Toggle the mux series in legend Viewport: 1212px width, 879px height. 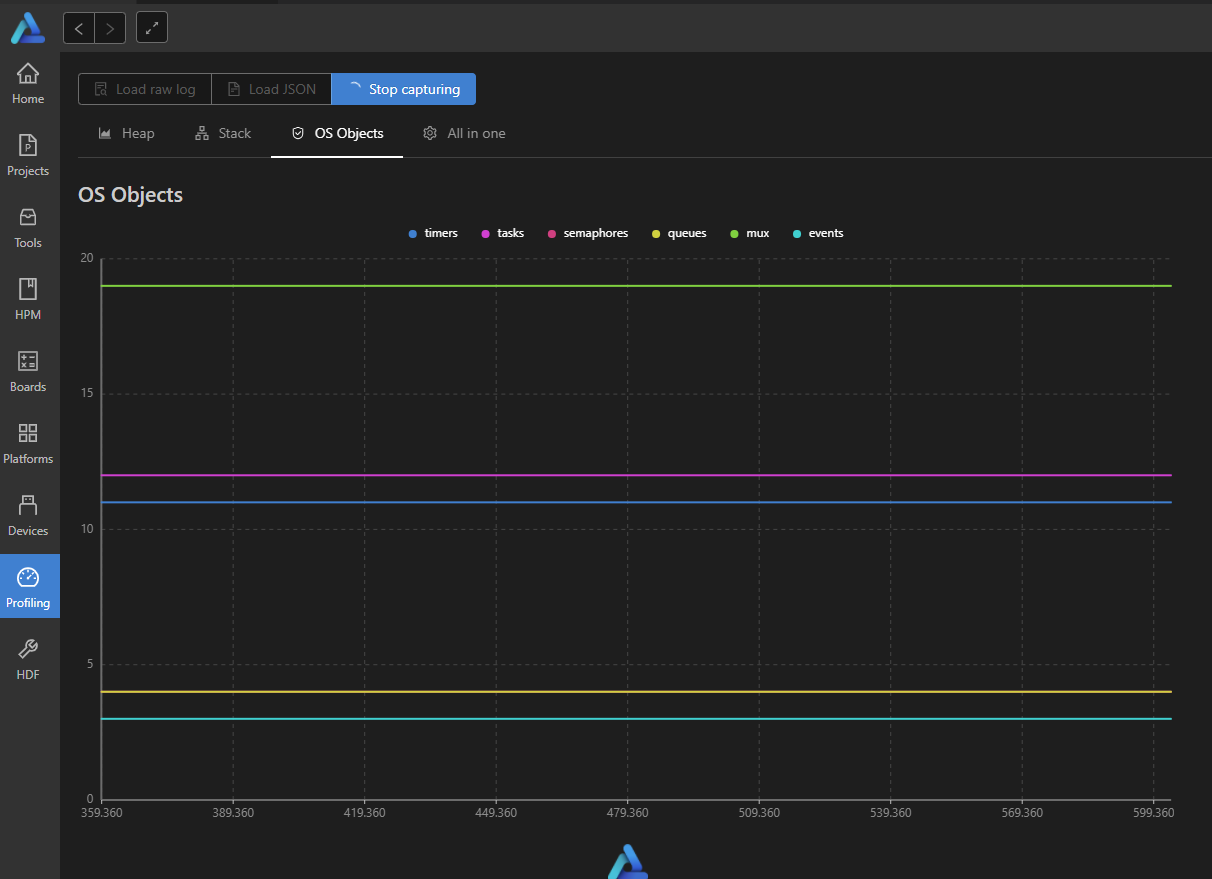(x=750, y=233)
